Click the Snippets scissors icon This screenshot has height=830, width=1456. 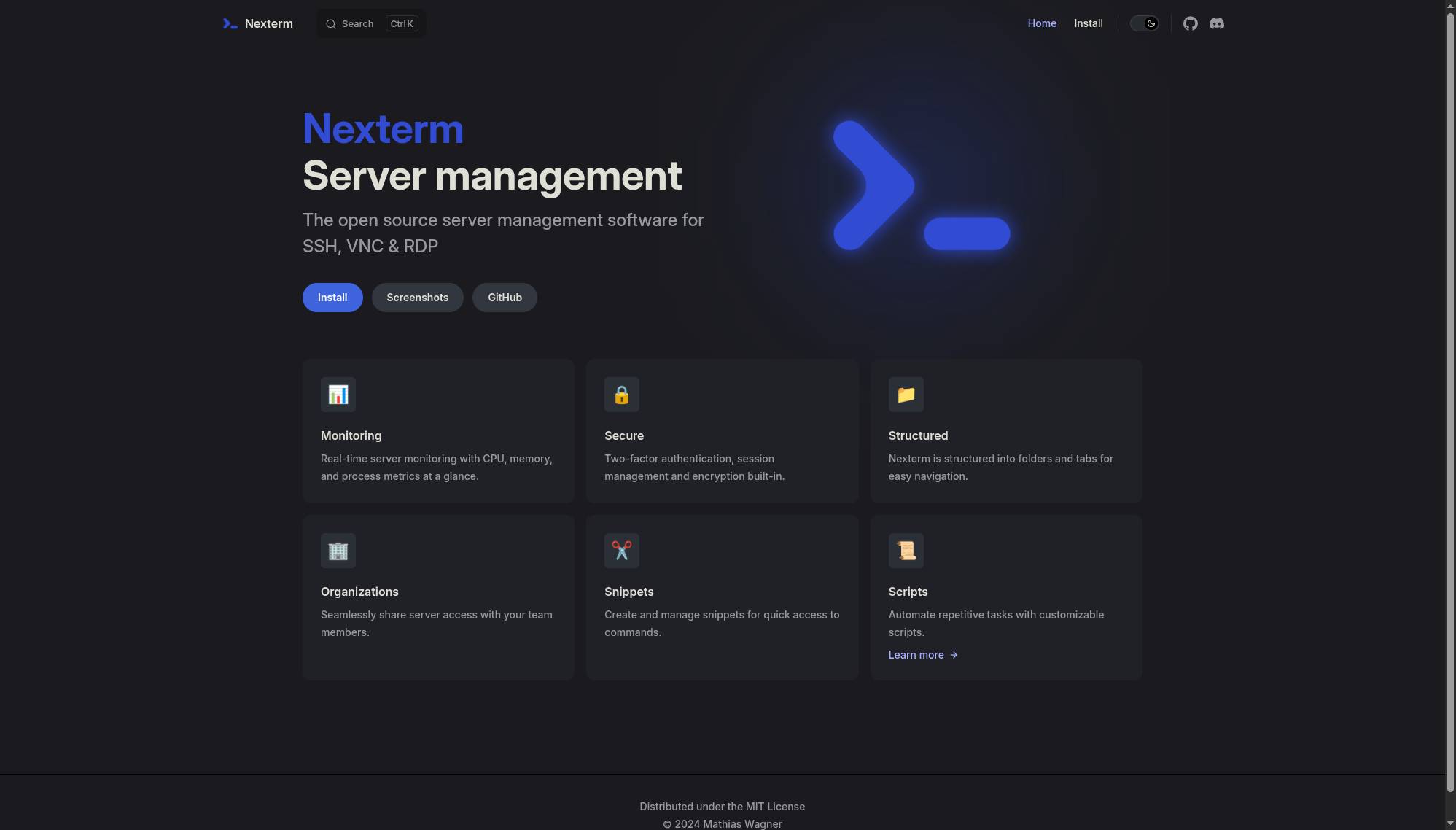(621, 551)
